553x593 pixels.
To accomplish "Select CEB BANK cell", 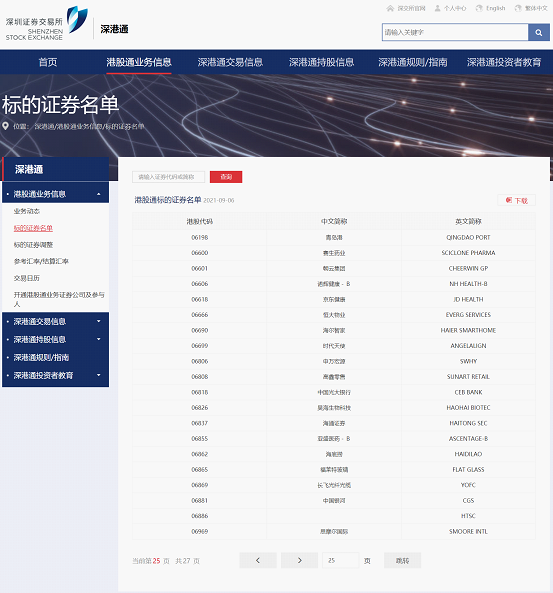I will (x=468, y=392).
